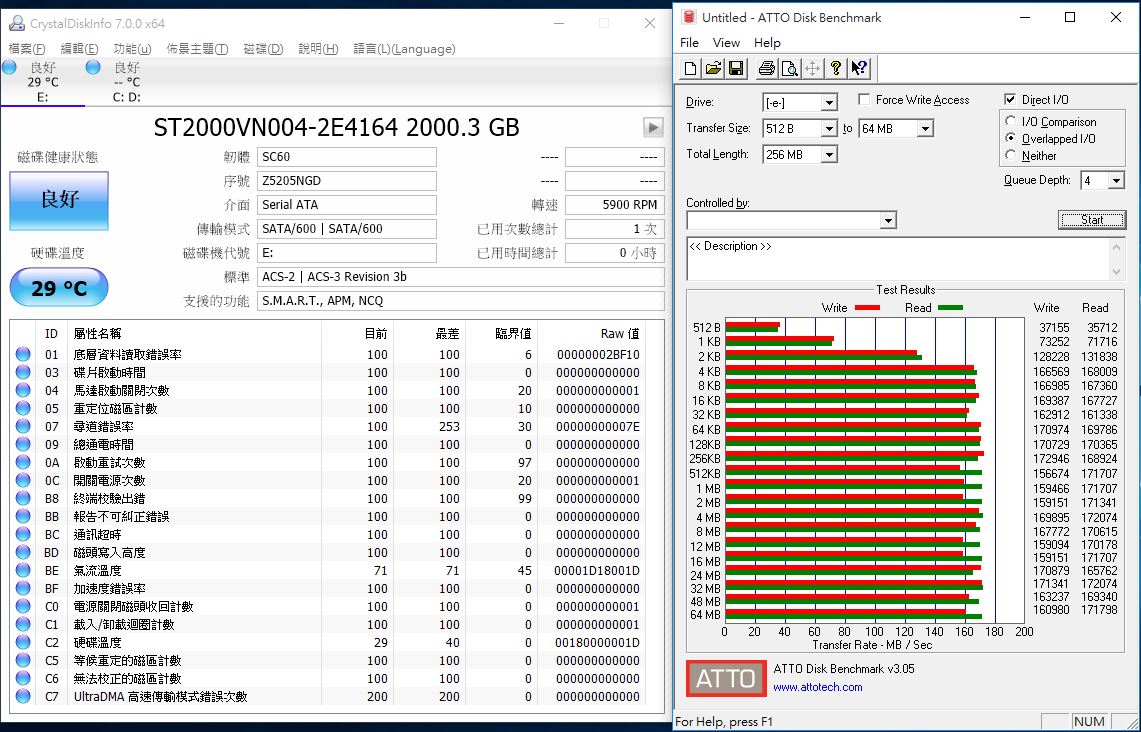Select the I/O Comparison radio button
This screenshot has width=1141, height=732.
[1010, 122]
